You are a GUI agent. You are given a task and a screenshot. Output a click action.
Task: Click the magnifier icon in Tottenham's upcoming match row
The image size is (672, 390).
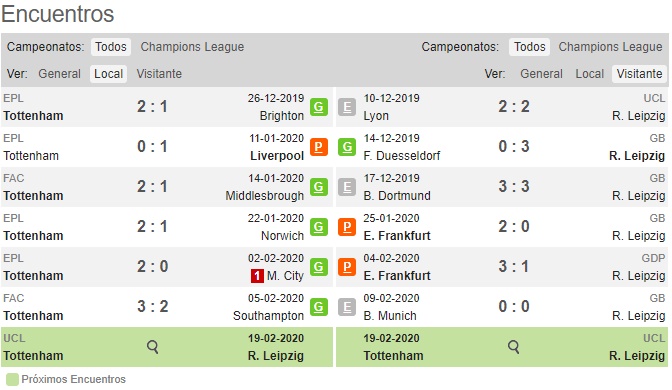pos(153,347)
